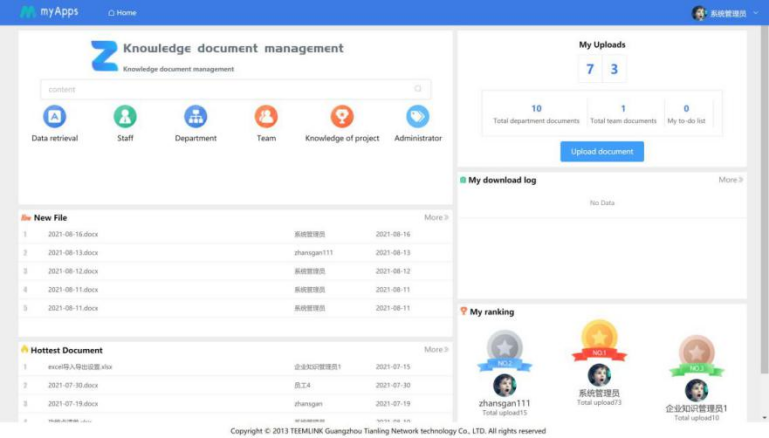Open the hottest document 2021-07-30.docx
This screenshot has height=438, width=769.
73,385
